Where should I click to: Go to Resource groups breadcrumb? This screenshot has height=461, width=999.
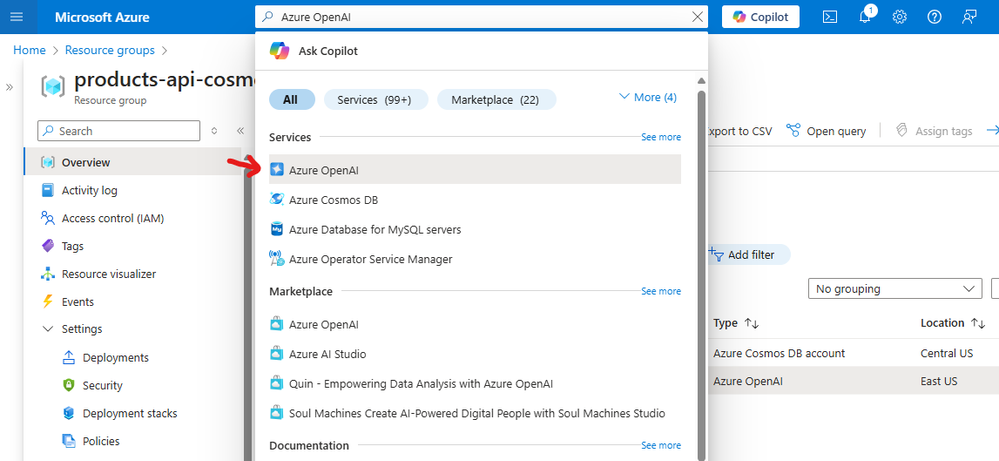pos(110,50)
